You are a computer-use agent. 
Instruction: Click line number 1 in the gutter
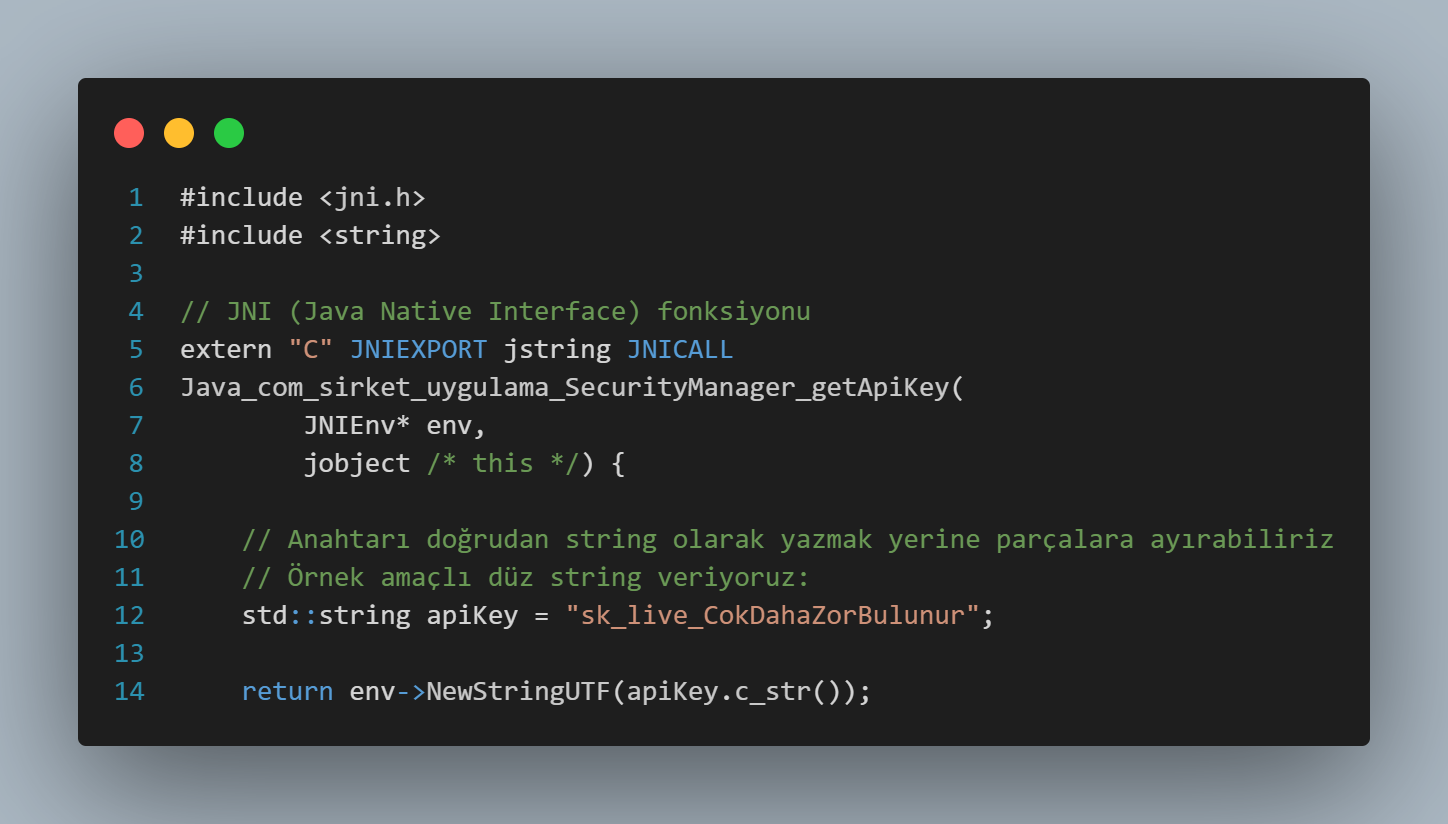pos(136,198)
